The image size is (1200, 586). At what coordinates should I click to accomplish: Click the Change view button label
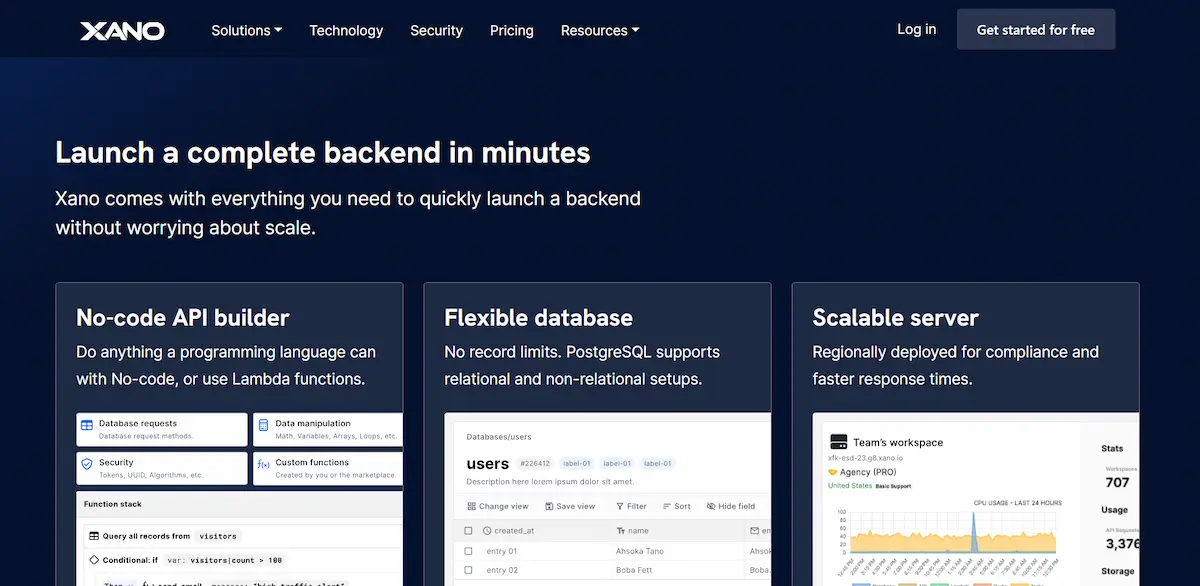tap(504, 506)
